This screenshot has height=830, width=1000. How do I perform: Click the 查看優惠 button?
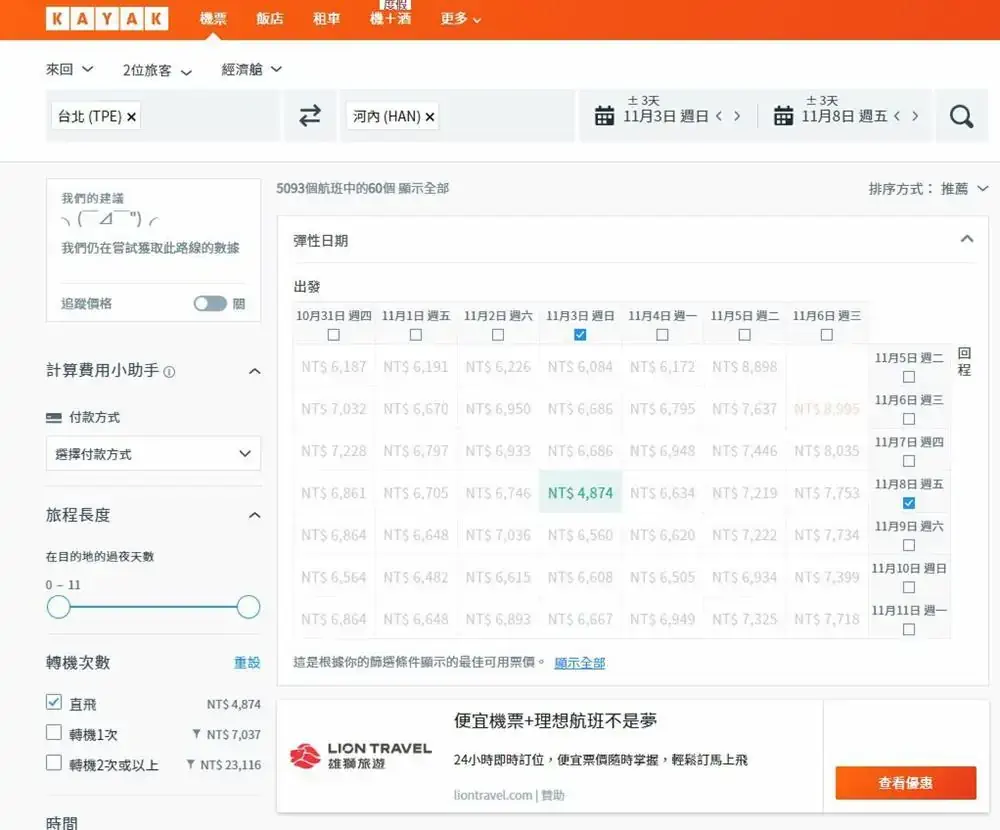905,783
